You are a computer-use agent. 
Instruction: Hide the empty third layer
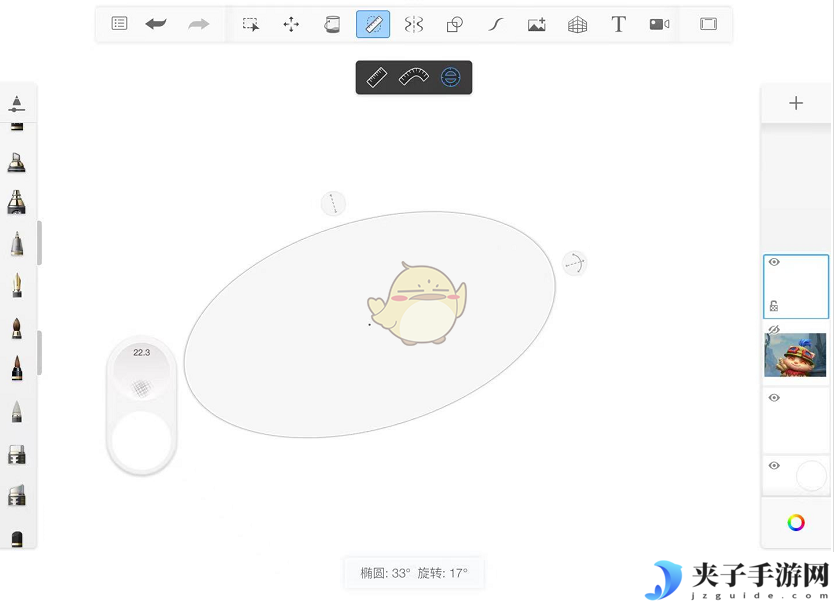click(x=774, y=398)
